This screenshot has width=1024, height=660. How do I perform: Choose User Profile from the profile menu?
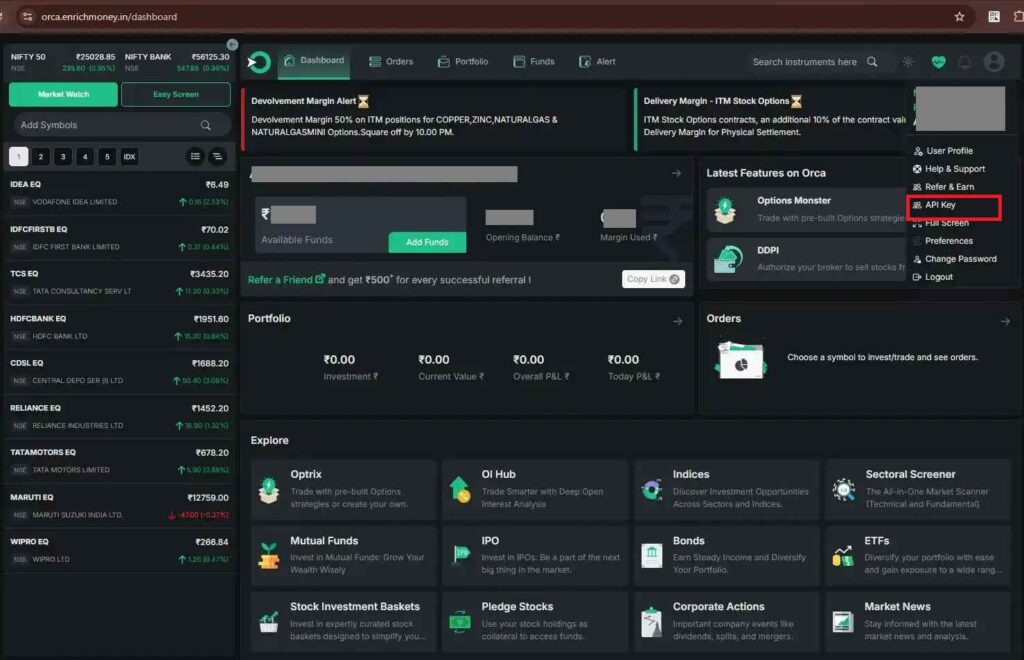tap(944, 151)
